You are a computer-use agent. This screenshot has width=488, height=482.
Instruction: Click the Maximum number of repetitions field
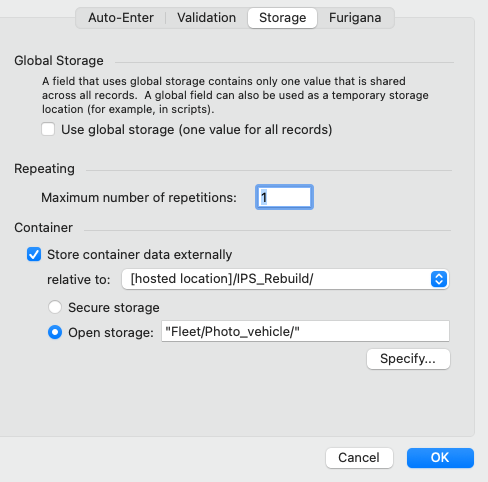(284, 197)
